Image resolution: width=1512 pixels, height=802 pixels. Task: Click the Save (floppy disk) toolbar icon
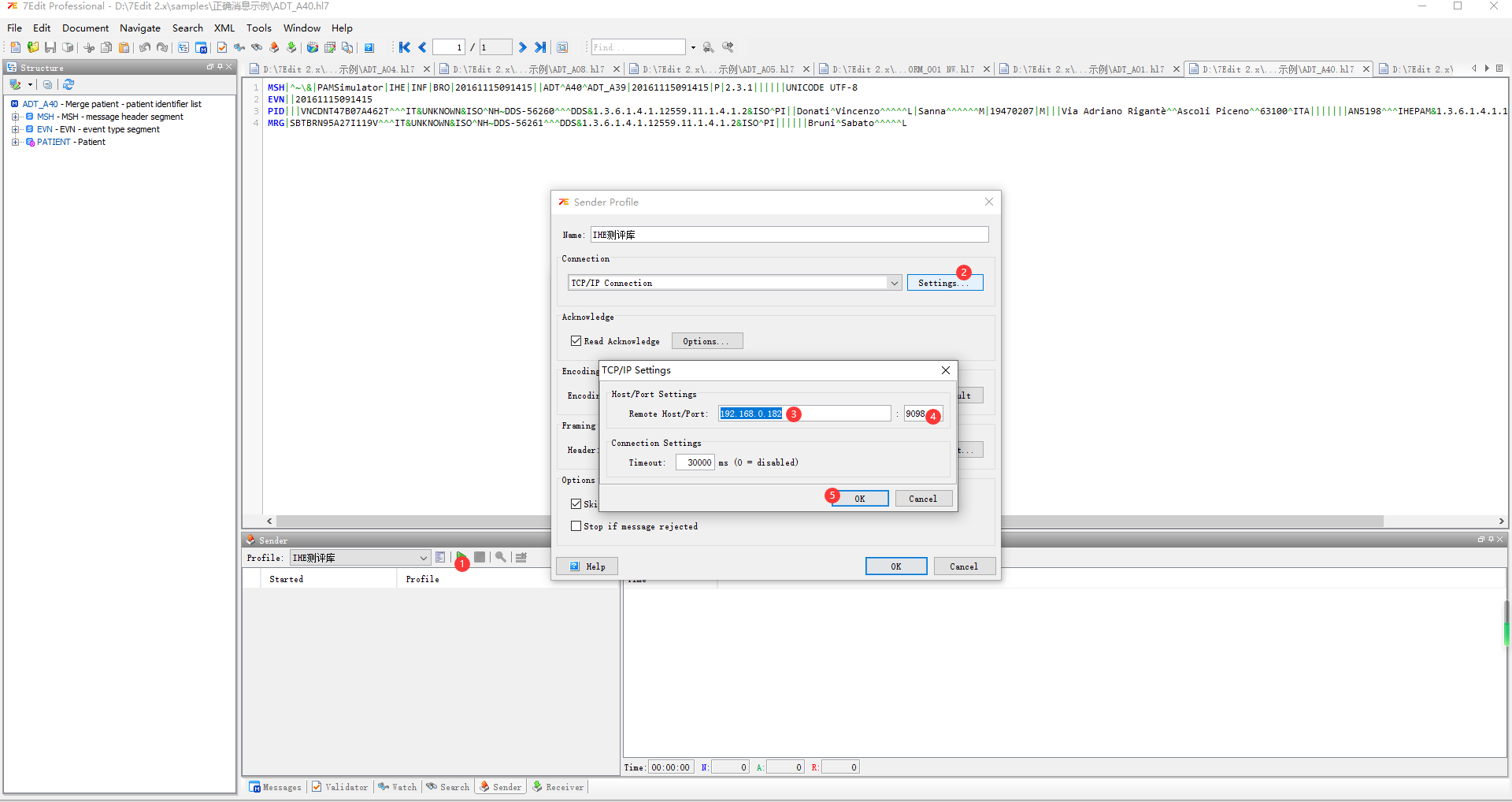point(50,47)
